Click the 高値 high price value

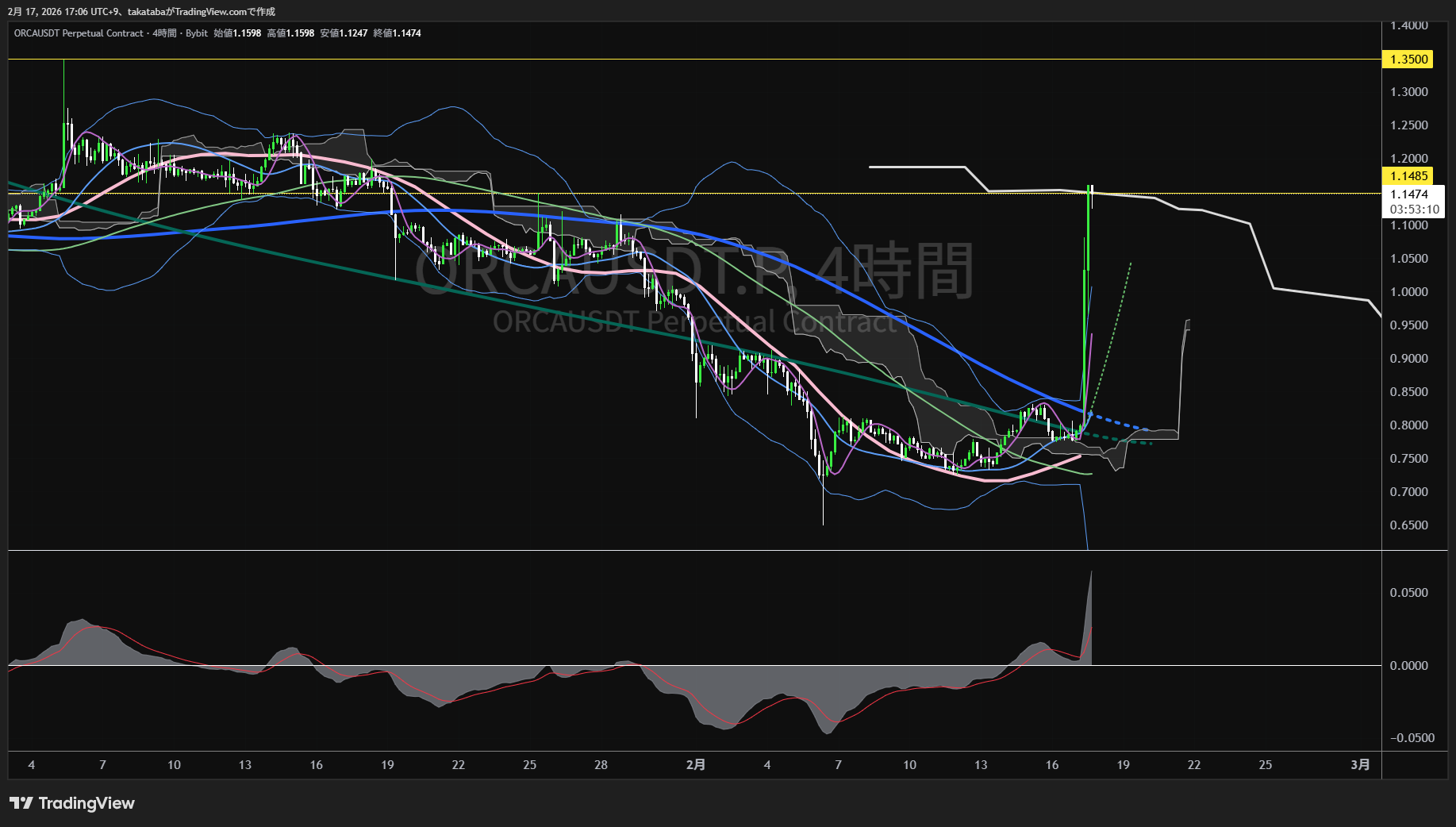(300, 33)
